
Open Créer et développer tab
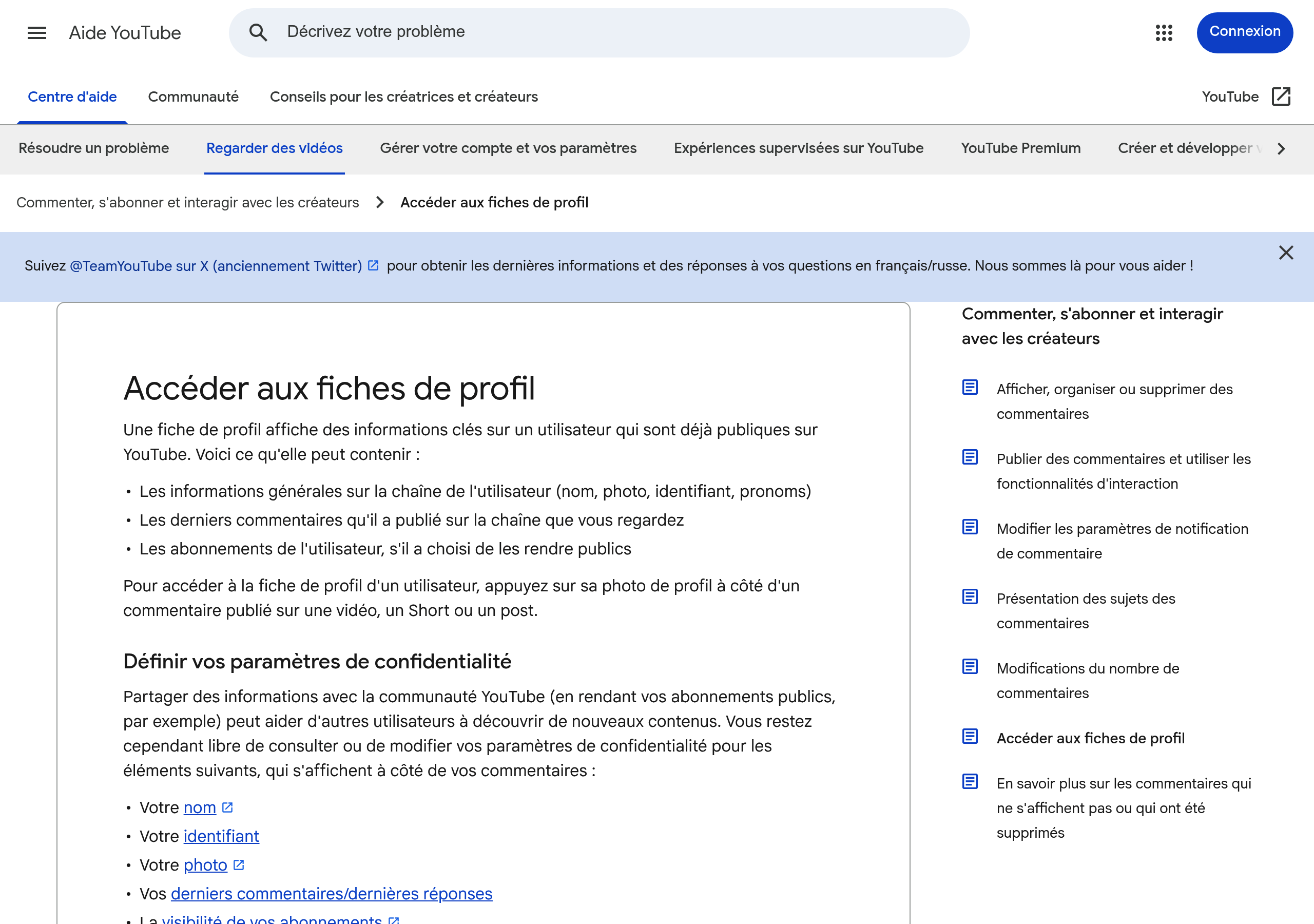pyautogui.click(x=1189, y=148)
